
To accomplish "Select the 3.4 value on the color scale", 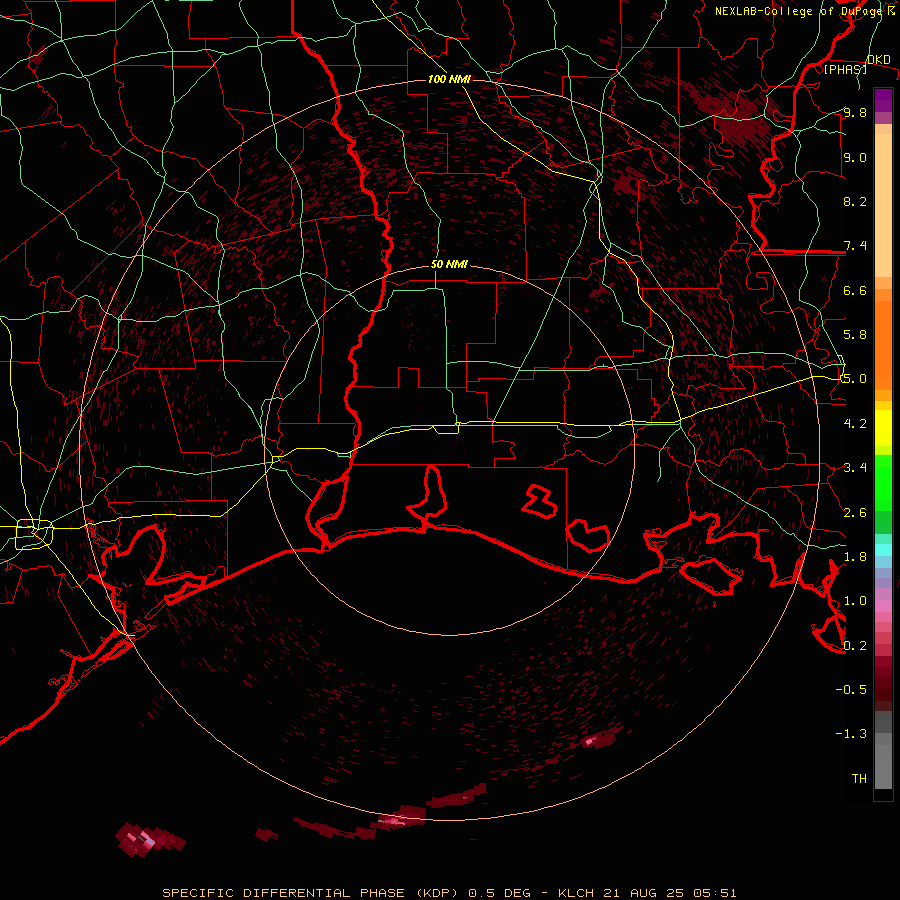I will point(855,468).
